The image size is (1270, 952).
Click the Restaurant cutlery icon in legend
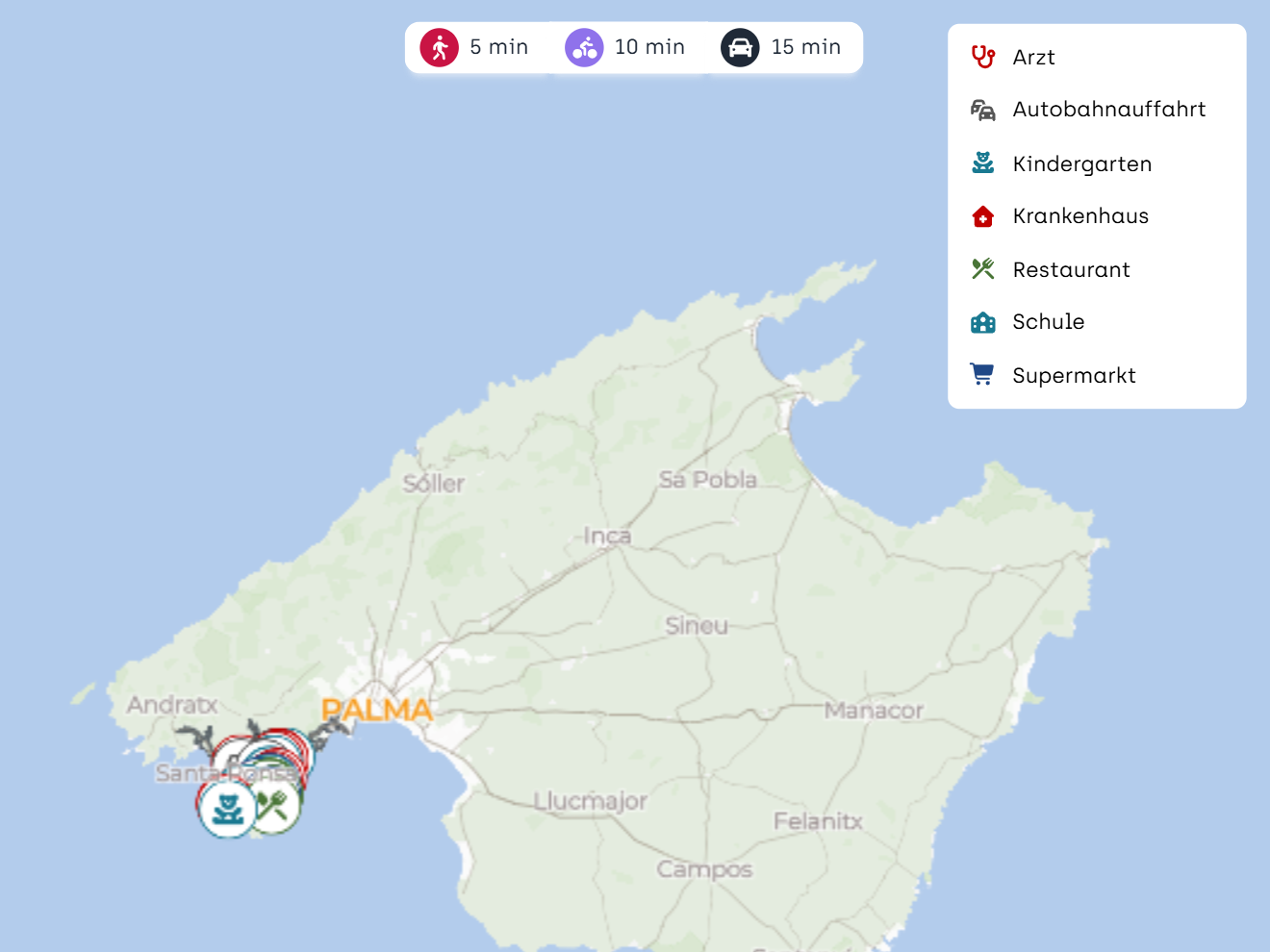[x=982, y=269]
